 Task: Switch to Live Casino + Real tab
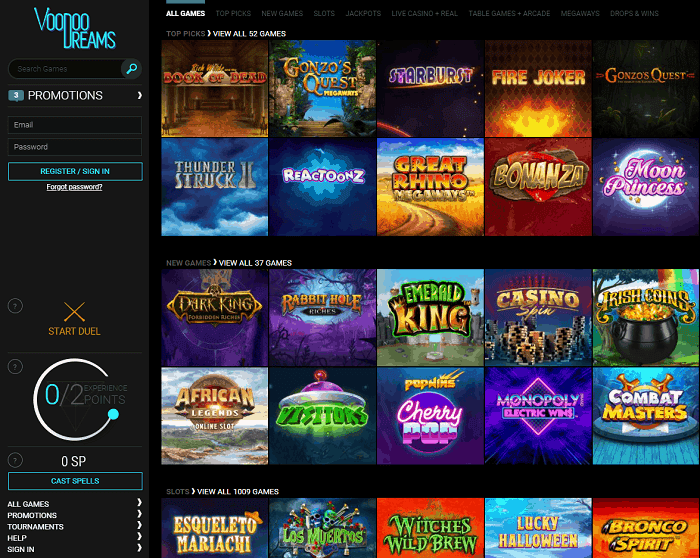pos(425,13)
